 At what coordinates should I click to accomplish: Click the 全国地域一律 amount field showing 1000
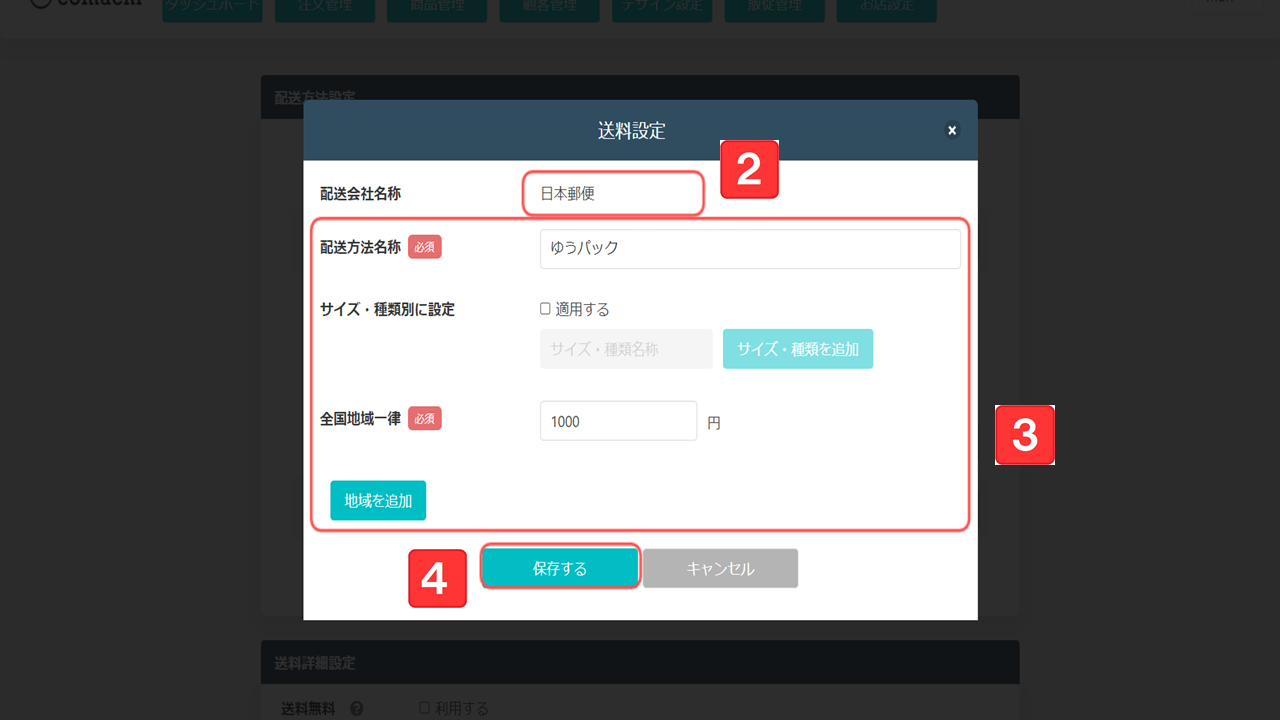tap(618, 421)
